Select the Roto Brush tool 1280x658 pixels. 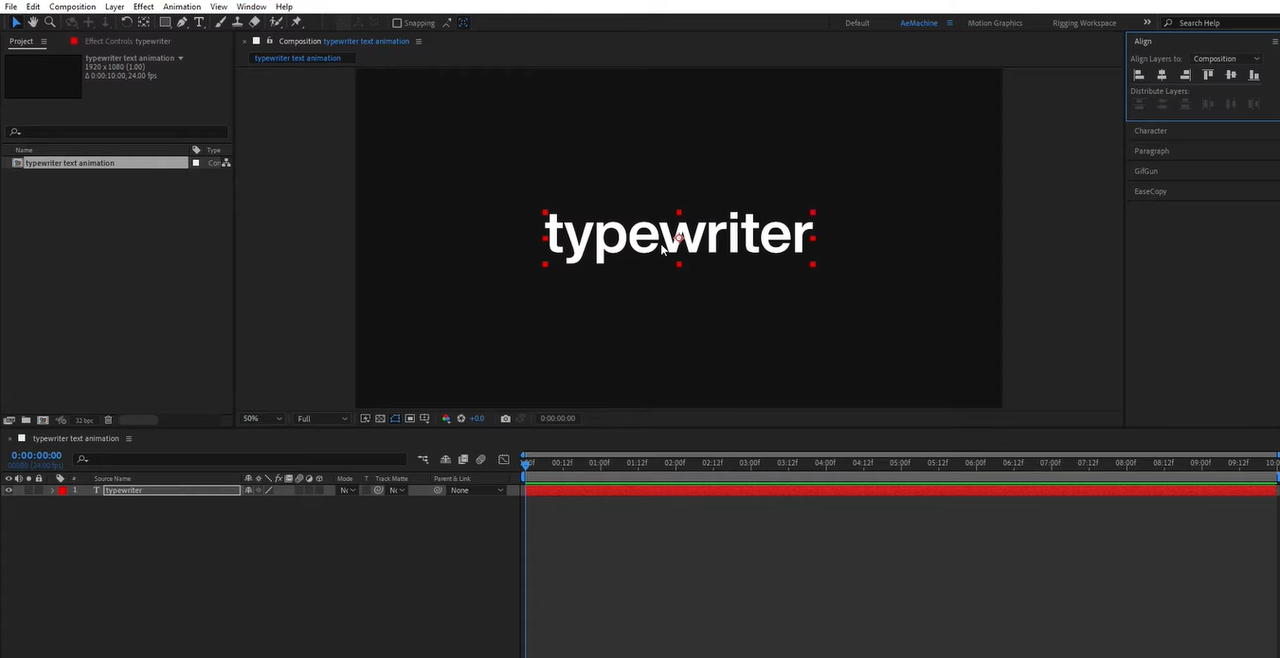coord(276,22)
